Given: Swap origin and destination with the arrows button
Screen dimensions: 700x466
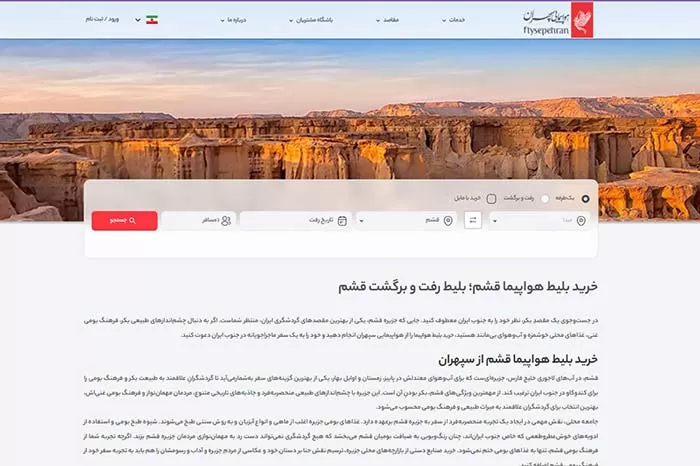Looking at the screenshot, I should 473,220.
